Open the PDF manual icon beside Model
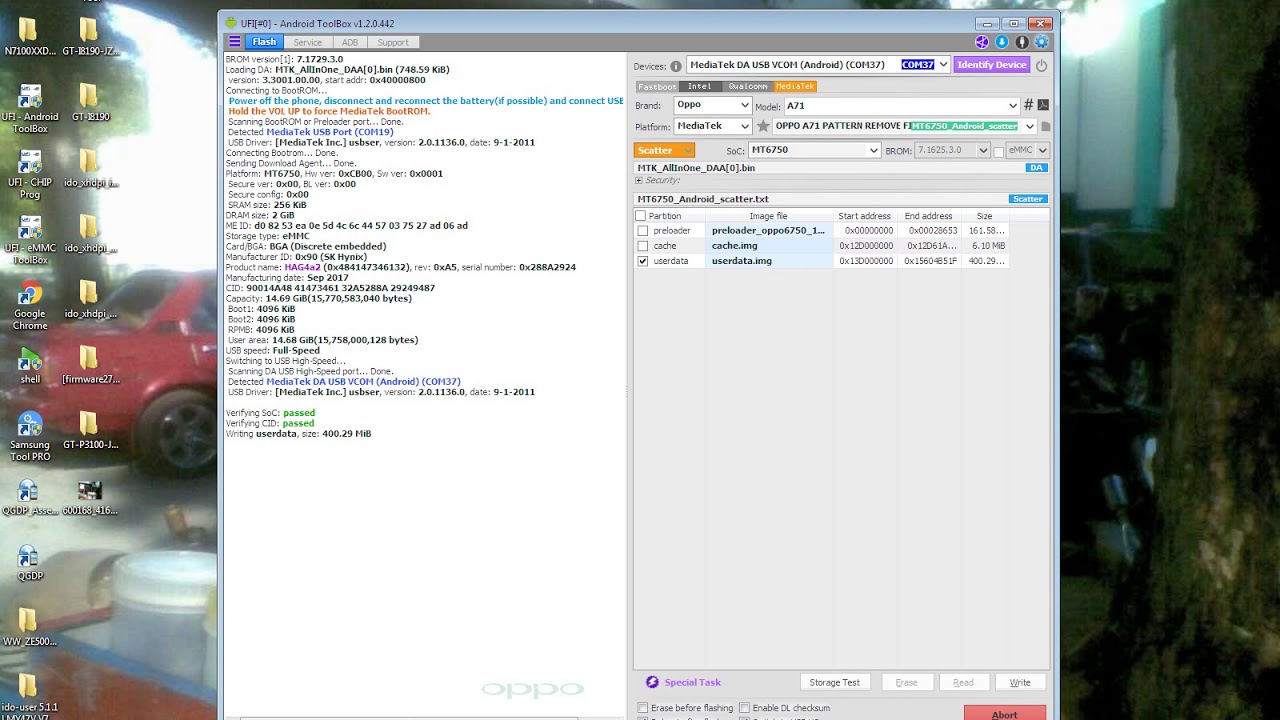1280x720 pixels. [1043, 105]
